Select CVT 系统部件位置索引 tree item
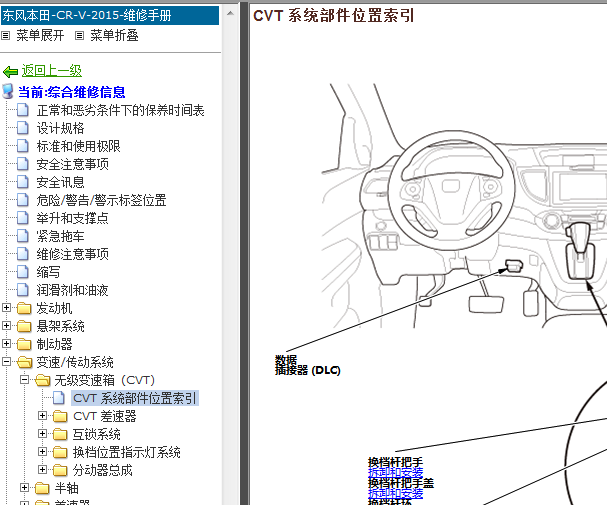This screenshot has width=607, height=505. click(x=135, y=398)
